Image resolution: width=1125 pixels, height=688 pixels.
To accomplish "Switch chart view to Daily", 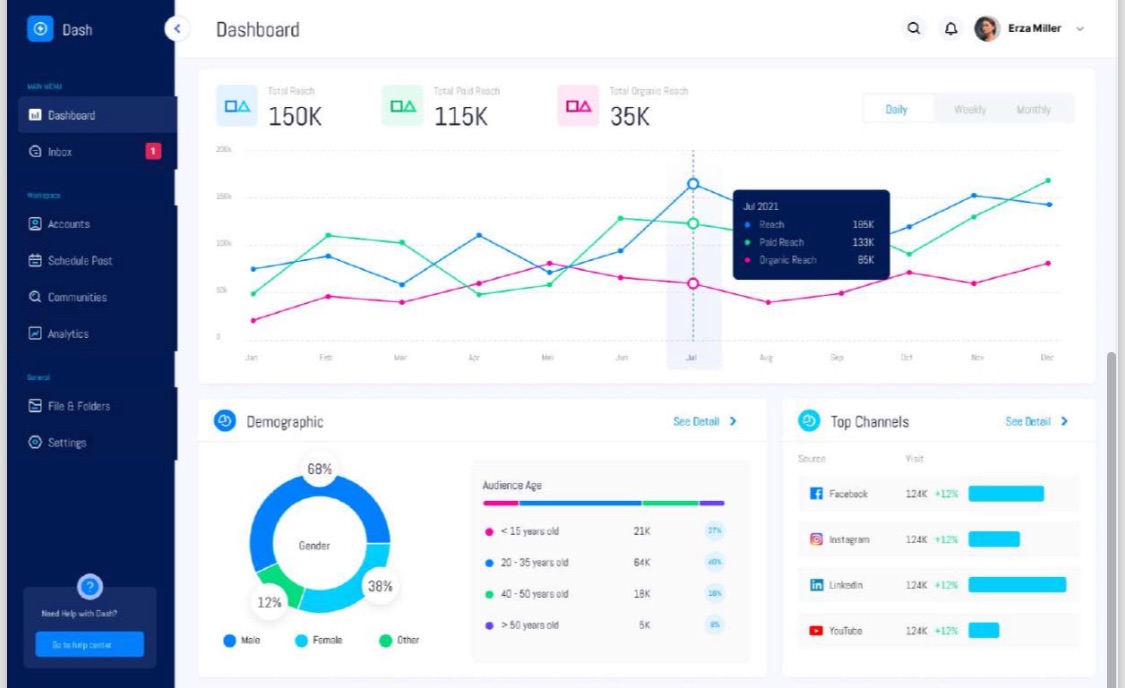I will click(x=897, y=109).
